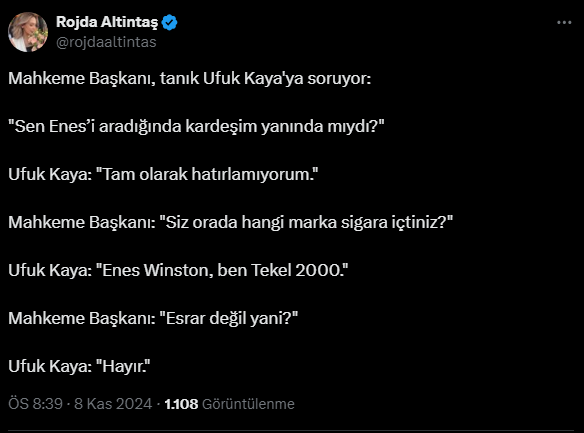Click the ÖS 8:39 timestamp

[35, 404]
